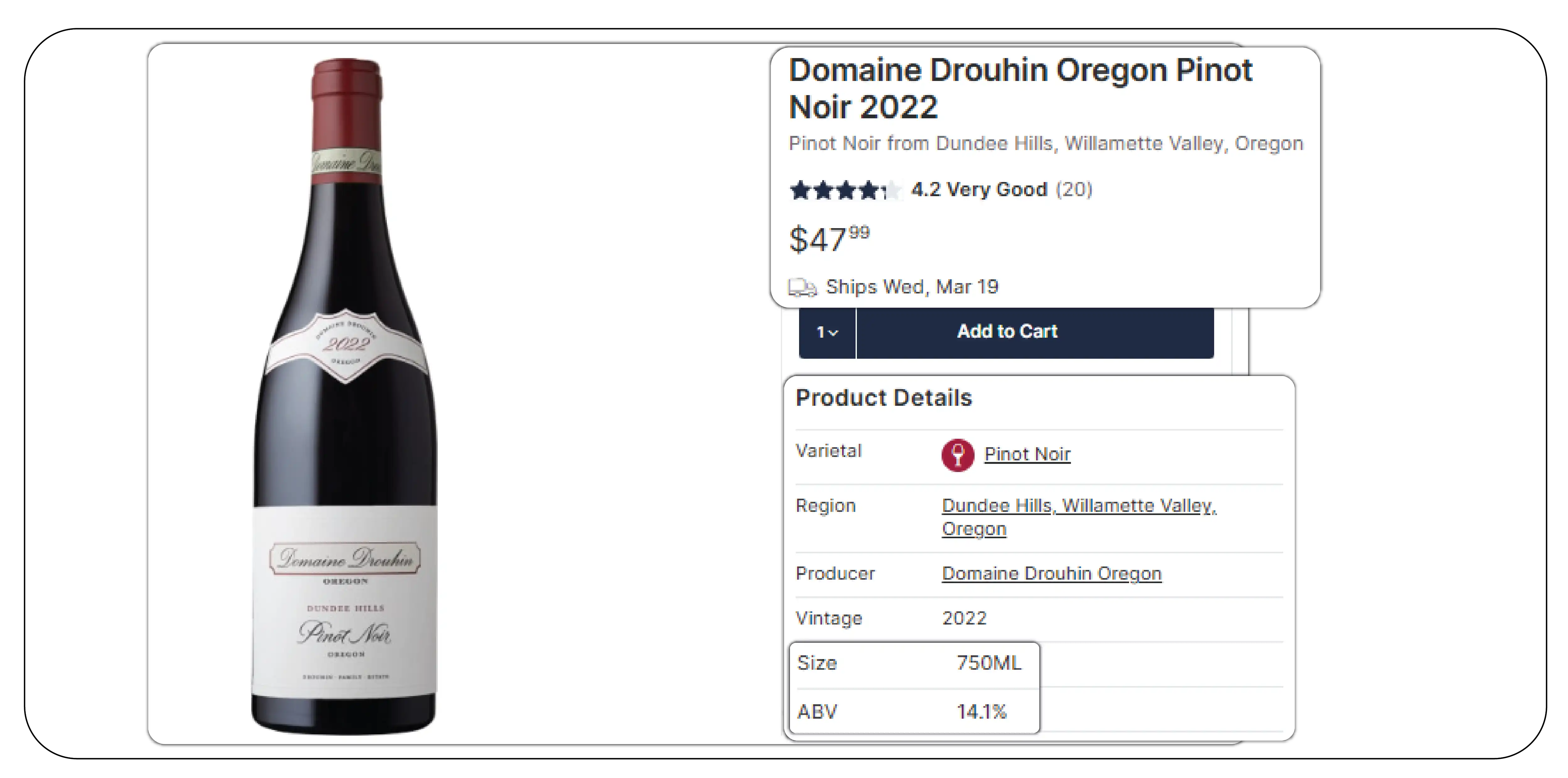Follow the Dundee Hills, Willamette Valley region link

pyautogui.click(x=1079, y=506)
